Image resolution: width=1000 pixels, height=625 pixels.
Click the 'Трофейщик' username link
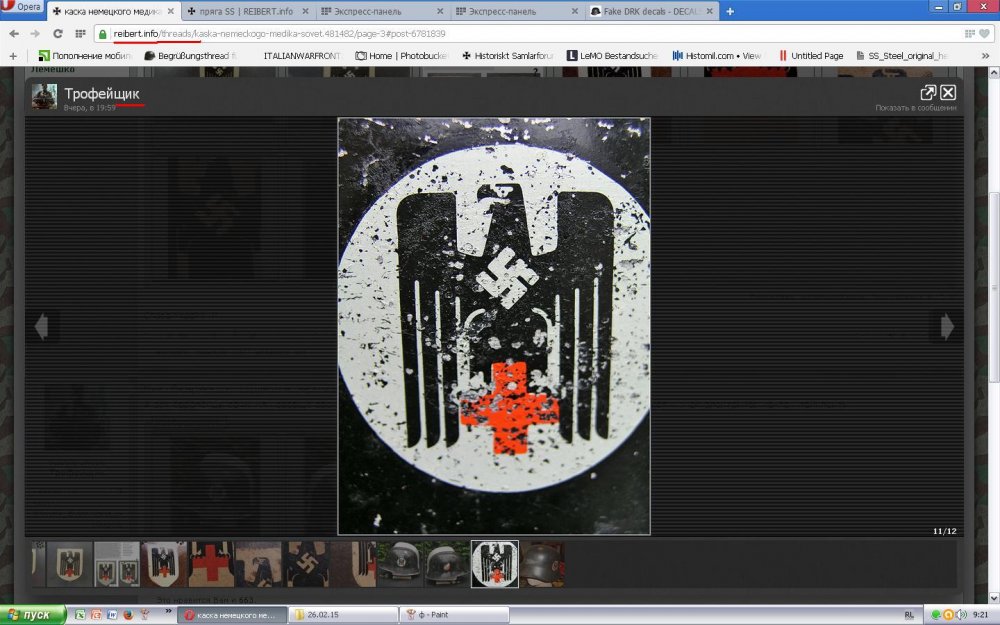tap(102, 93)
